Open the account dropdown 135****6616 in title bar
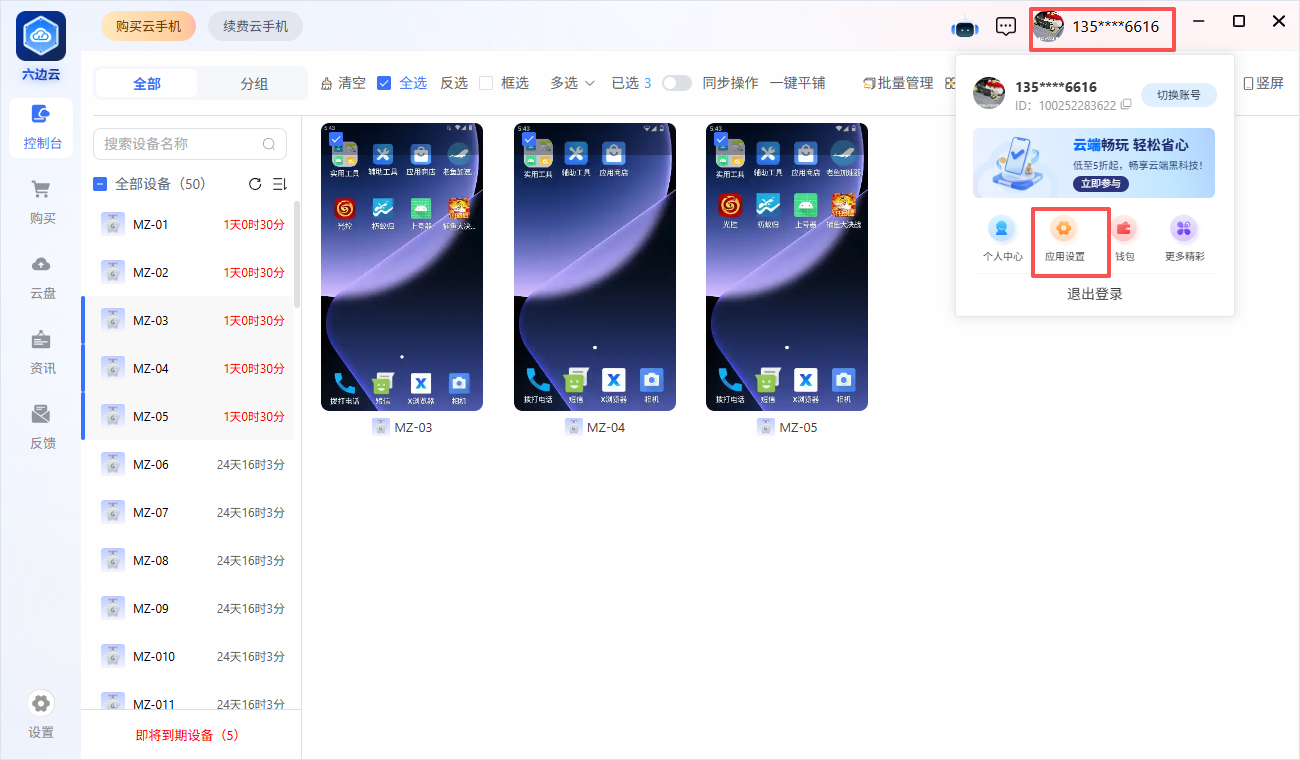 (1102, 27)
